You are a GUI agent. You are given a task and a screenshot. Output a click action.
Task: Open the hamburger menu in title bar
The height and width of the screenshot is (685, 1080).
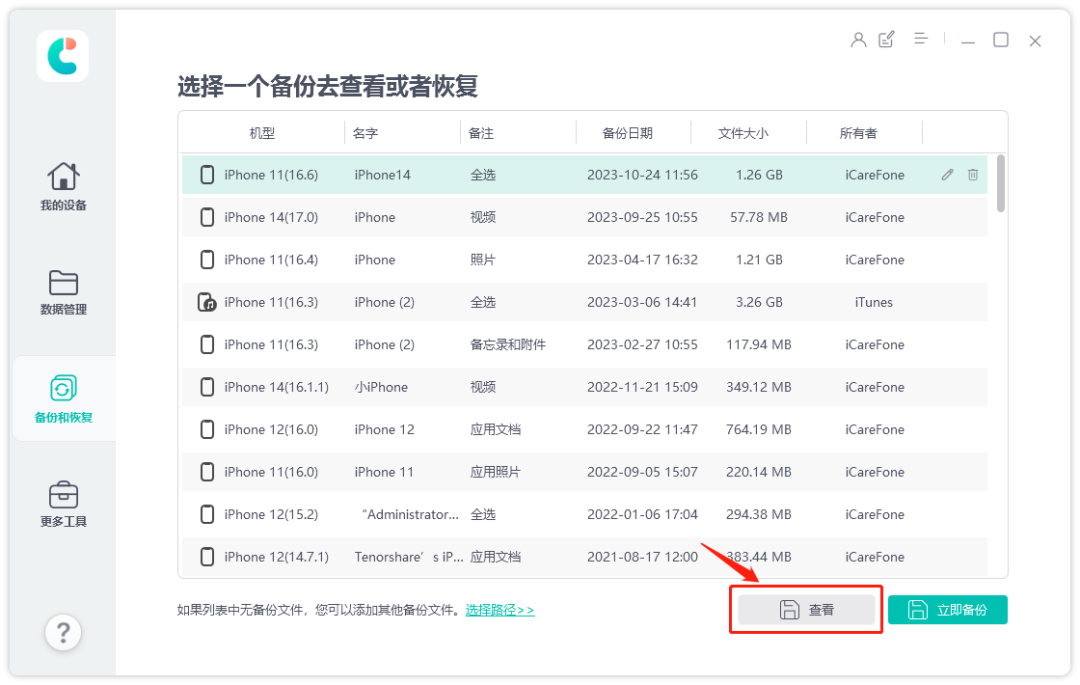point(921,39)
